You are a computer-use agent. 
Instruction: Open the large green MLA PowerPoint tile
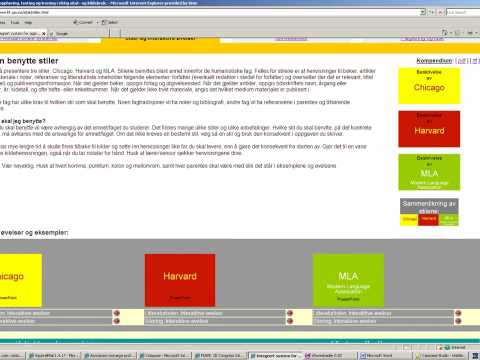[348, 280]
